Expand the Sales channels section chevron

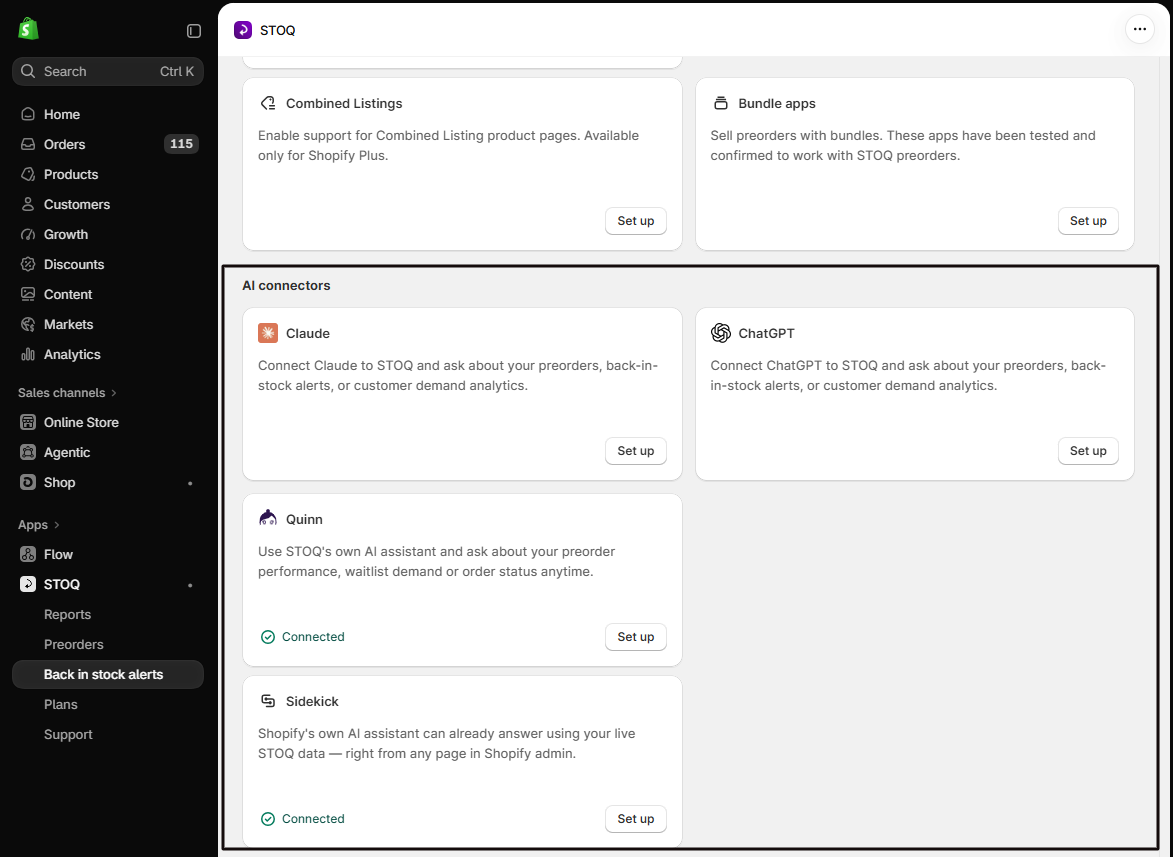coord(114,393)
